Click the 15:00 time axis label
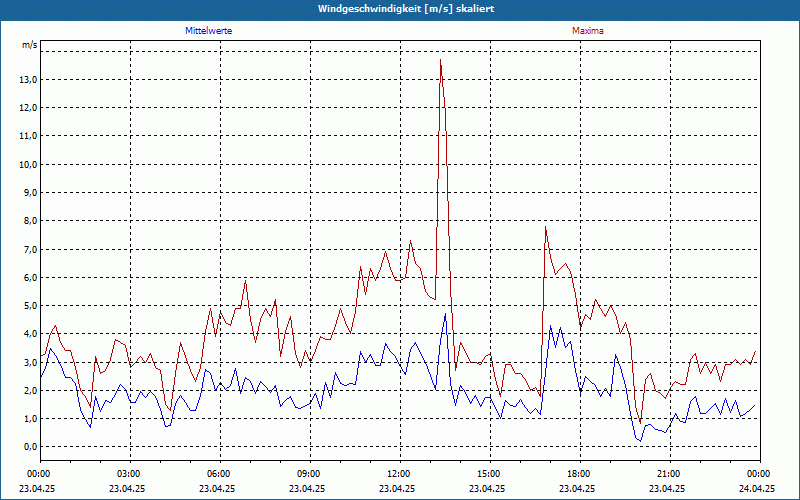 pyautogui.click(x=490, y=474)
